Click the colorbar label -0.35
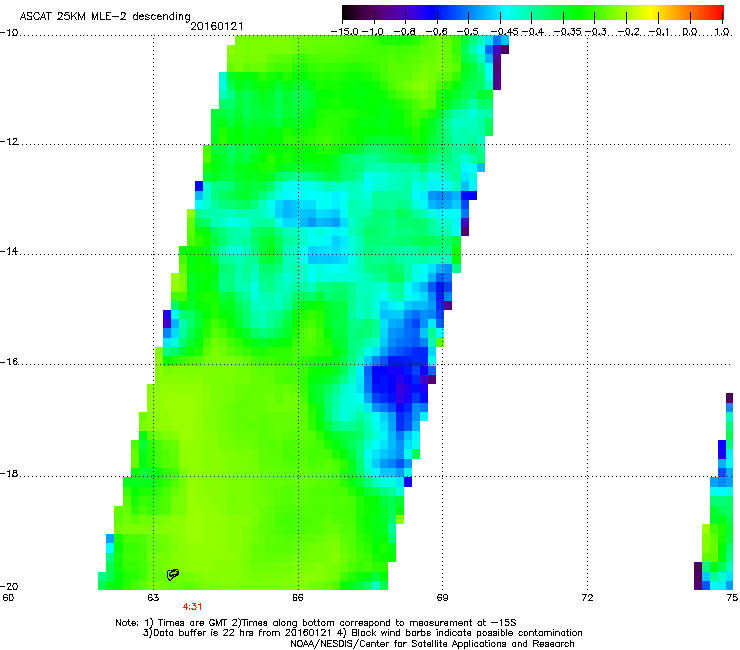This screenshot has width=740, height=650. tap(568, 32)
